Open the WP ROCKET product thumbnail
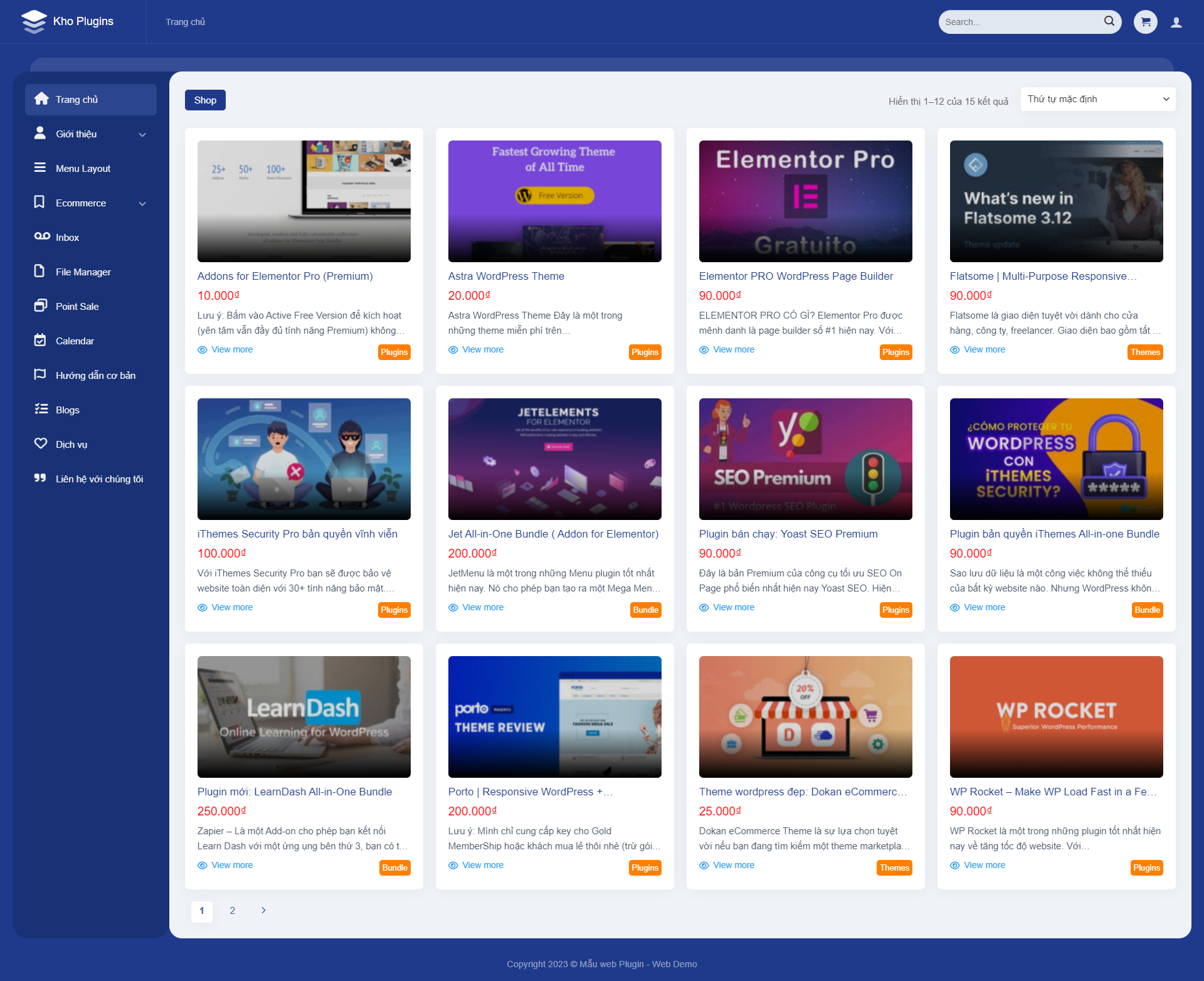The width and height of the screenshot is (1204, 981). pyautogui.click(x=1056, y=717)
